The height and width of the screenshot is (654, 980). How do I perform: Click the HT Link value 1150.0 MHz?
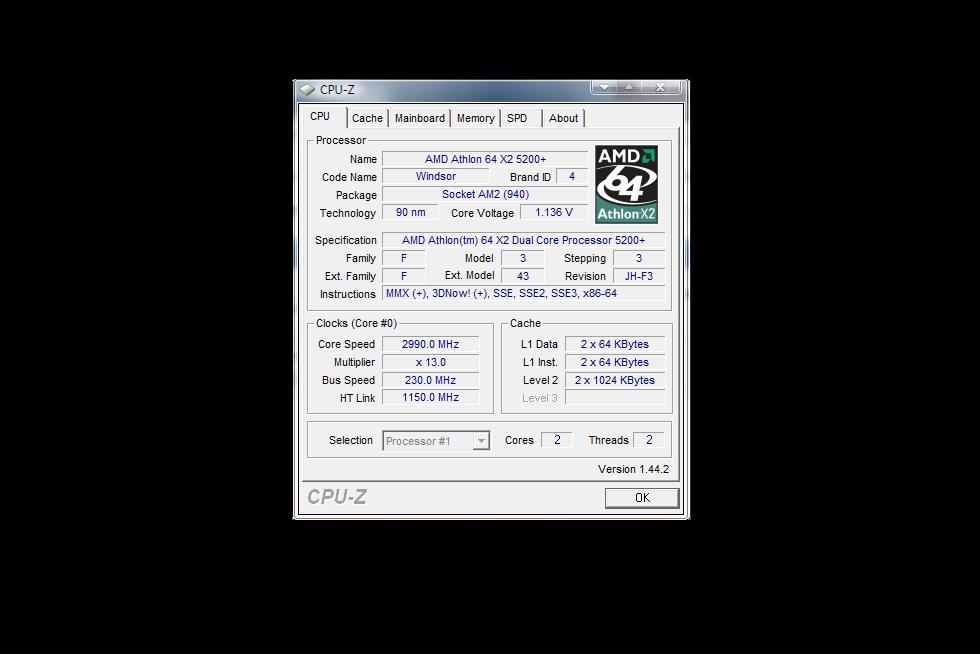(431, 398)
